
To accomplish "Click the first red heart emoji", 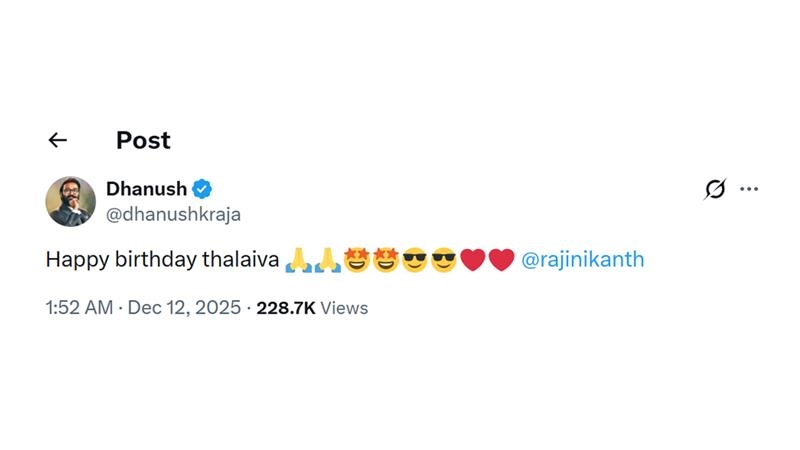I will pyautogui.click(x=473, y=261).
